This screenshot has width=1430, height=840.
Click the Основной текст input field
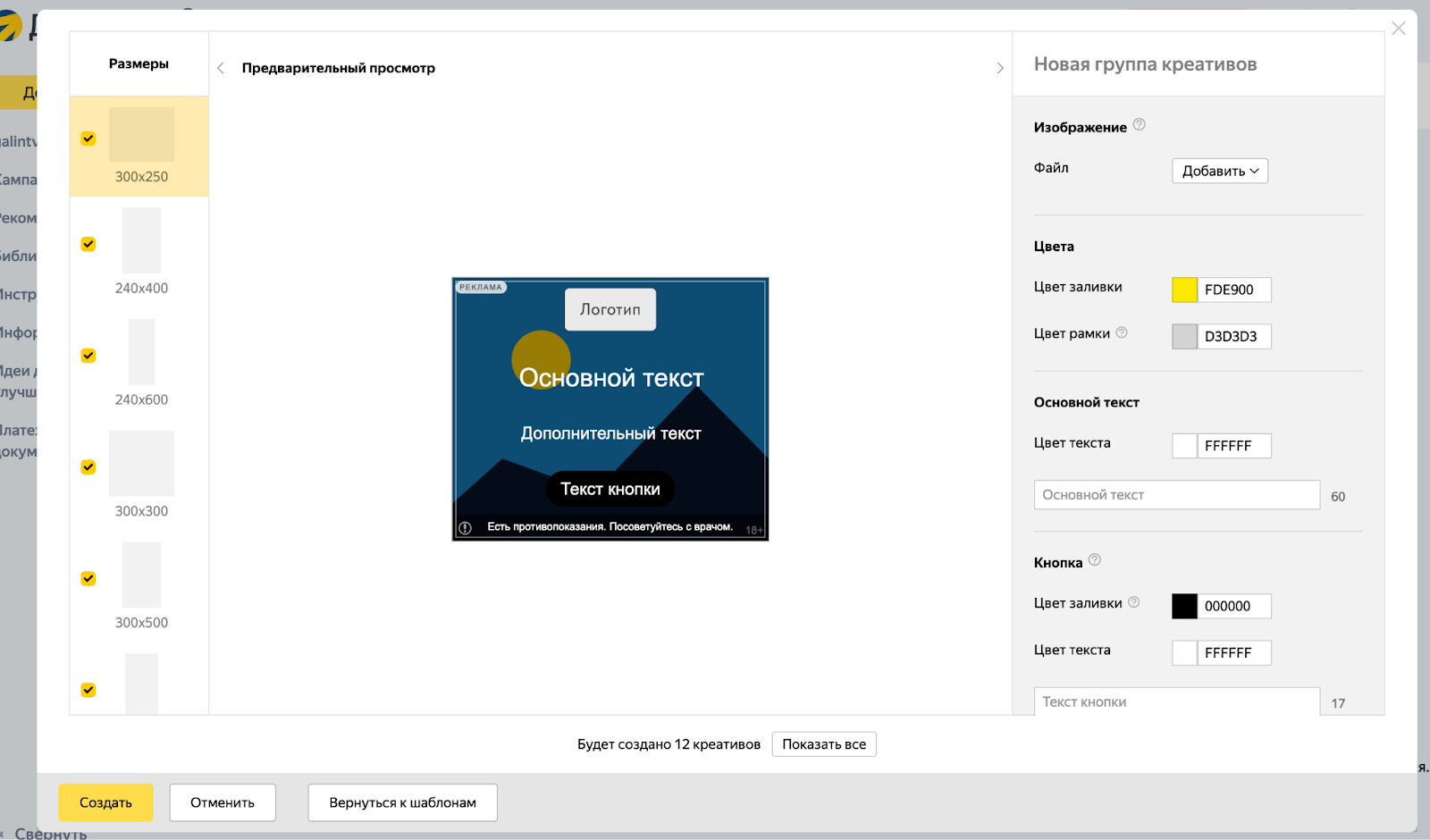click(1176, 495)
